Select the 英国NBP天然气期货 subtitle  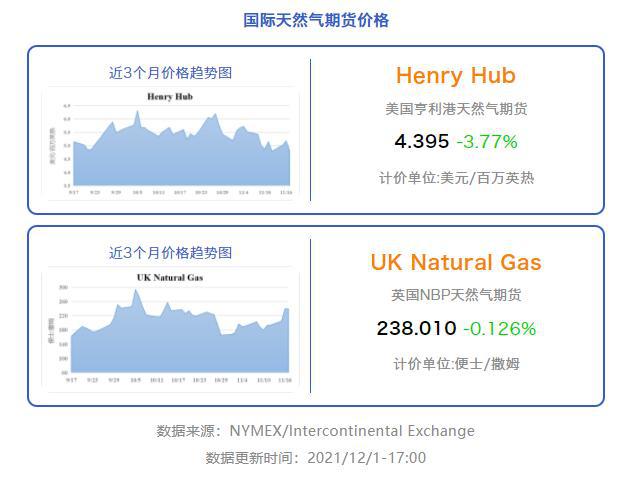456,295
